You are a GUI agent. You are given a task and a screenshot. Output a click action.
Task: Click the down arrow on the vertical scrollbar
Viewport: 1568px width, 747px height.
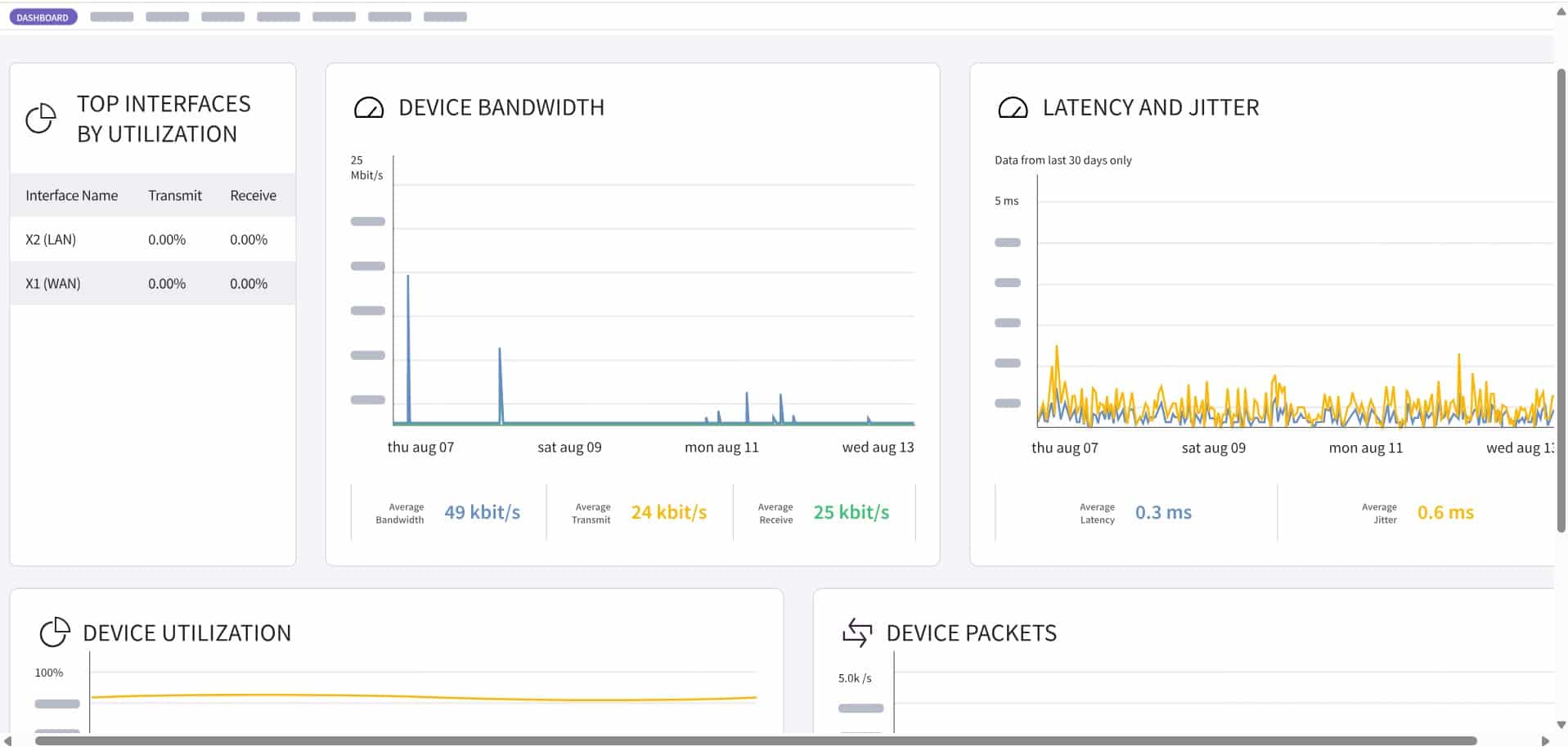click(x=1561, y=725)
